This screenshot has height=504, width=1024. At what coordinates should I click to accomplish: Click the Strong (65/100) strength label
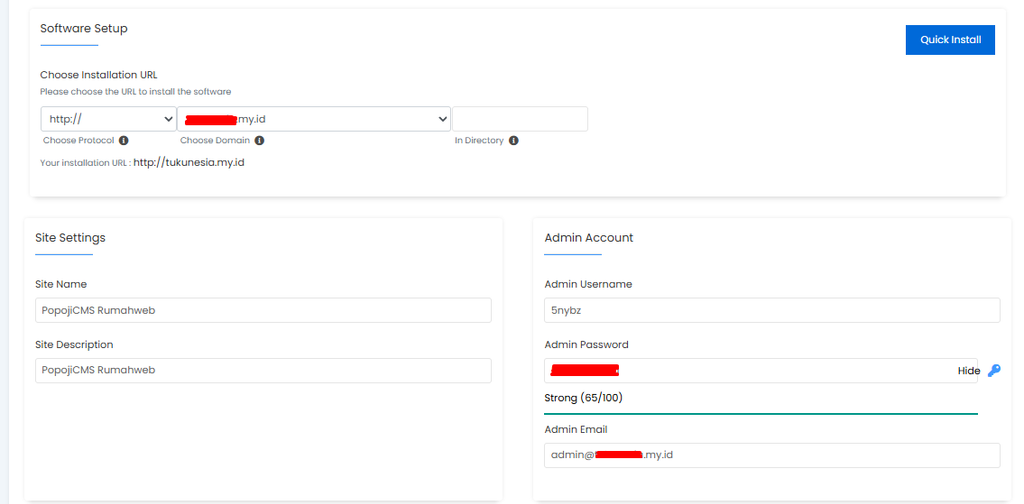[583, 398]
